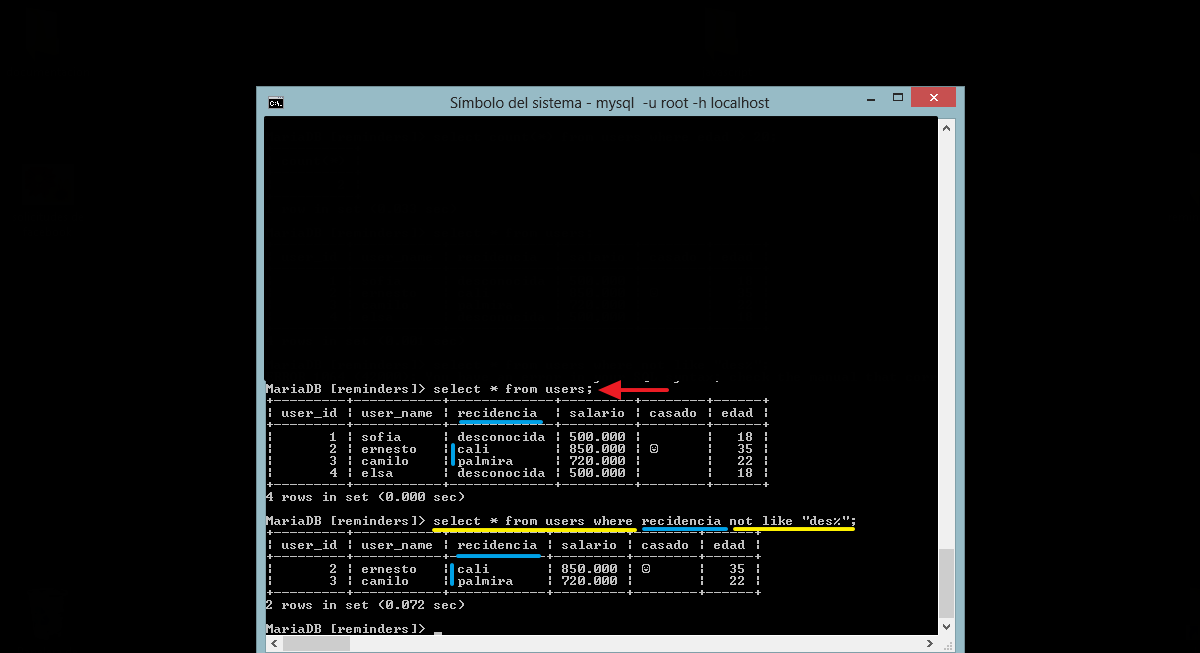Screen dimensions: 1200x653
Task: Close the Símbolo del sistema window
Action: (x=933, y=97)
